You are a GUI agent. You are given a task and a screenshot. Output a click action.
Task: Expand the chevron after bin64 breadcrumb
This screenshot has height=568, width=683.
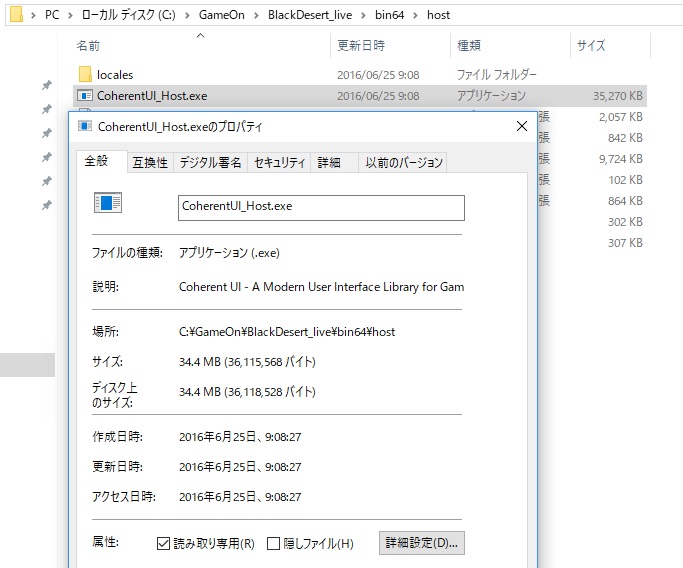(x=415, y=15)
